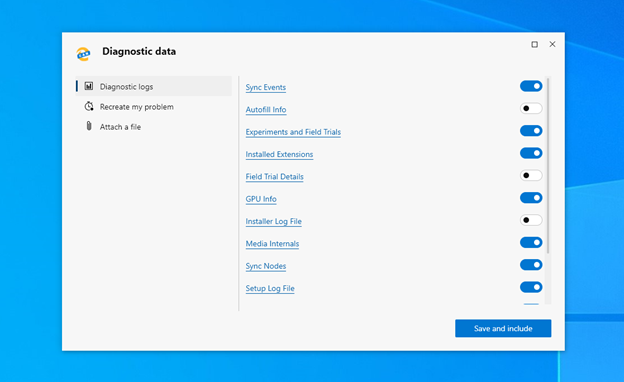
Task: Select the Recreate my problem tab
Action: [154, 107]
